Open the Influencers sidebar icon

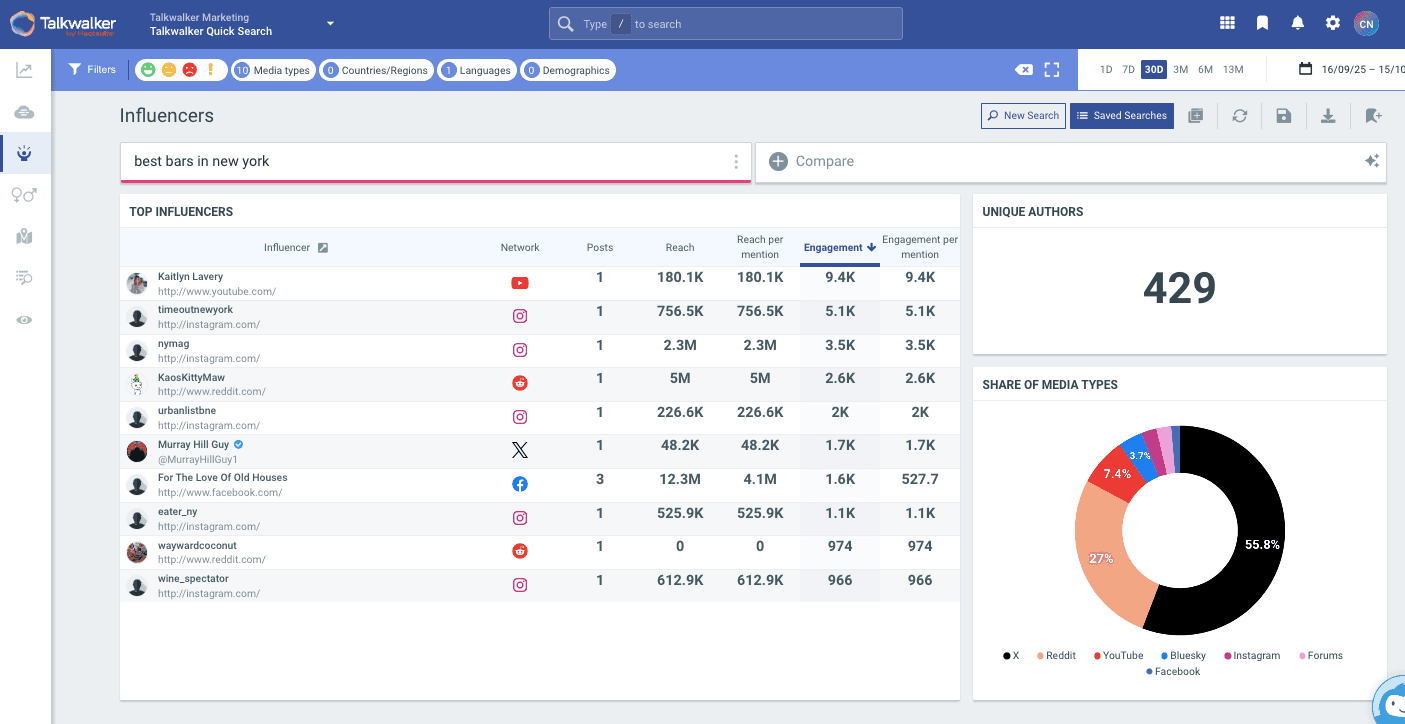(x=25, y=153)
